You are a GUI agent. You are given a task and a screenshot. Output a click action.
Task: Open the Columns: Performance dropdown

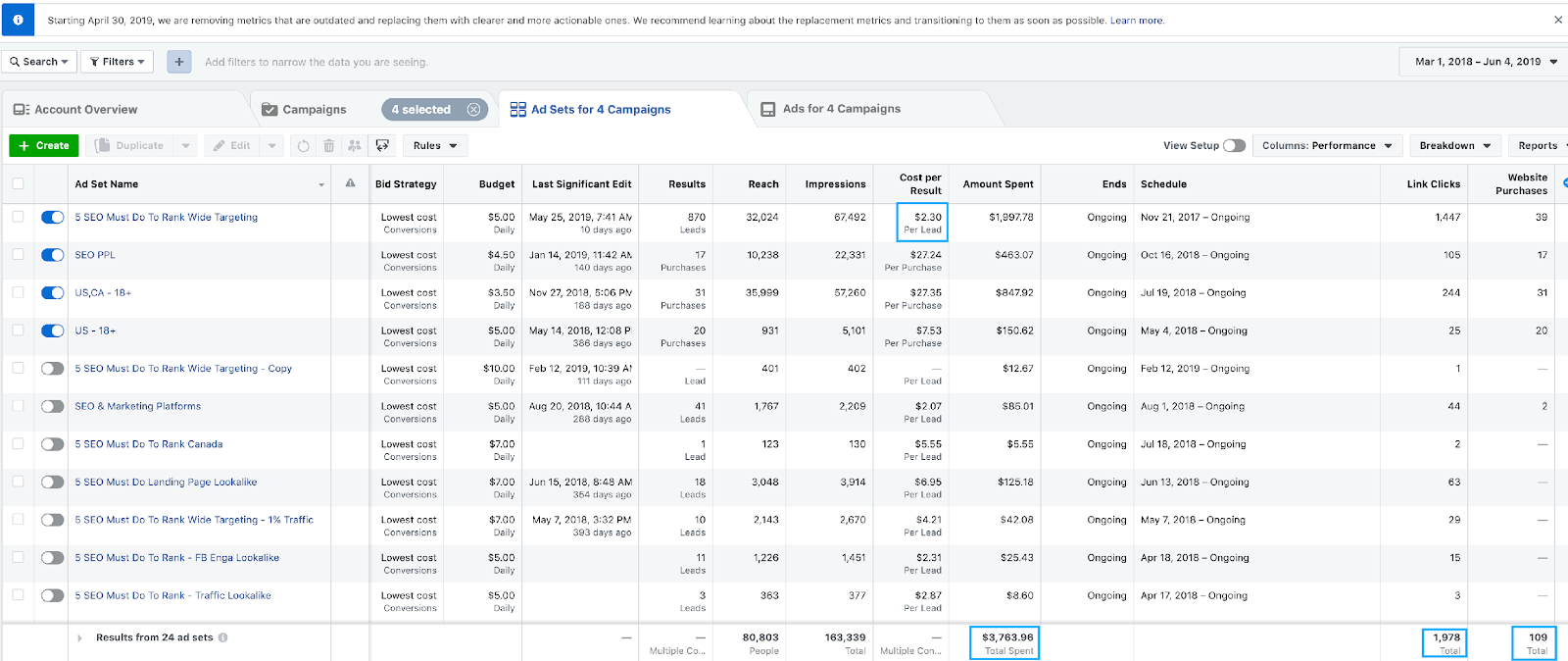[x=1327, y=146]
